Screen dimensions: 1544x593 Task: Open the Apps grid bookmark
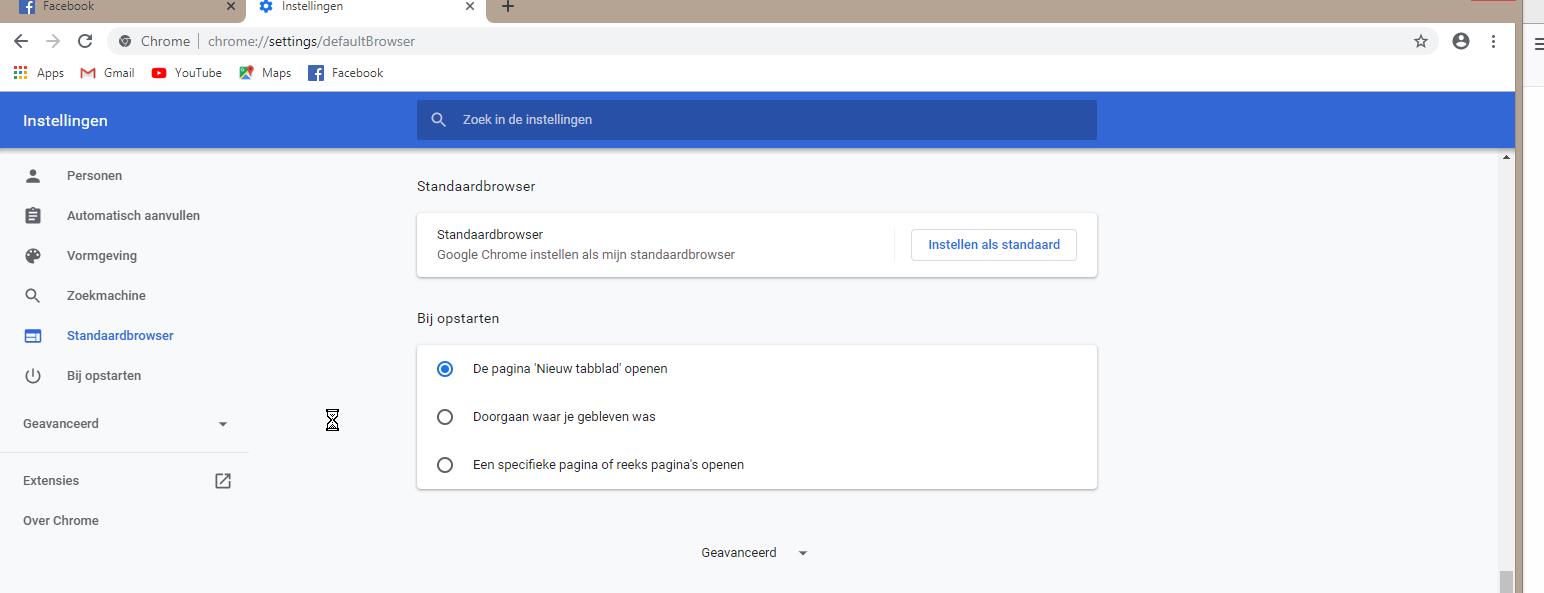(38, 73)
